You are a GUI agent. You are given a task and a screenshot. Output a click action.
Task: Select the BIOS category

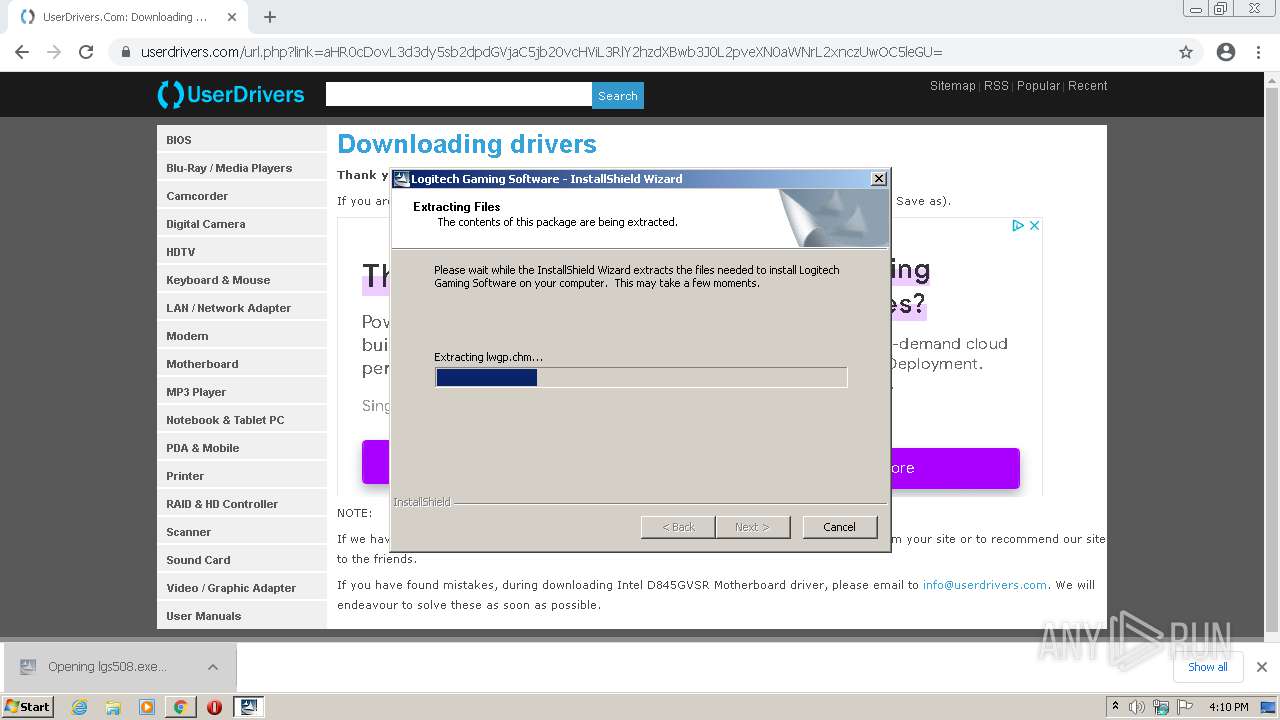pos(242,140)
